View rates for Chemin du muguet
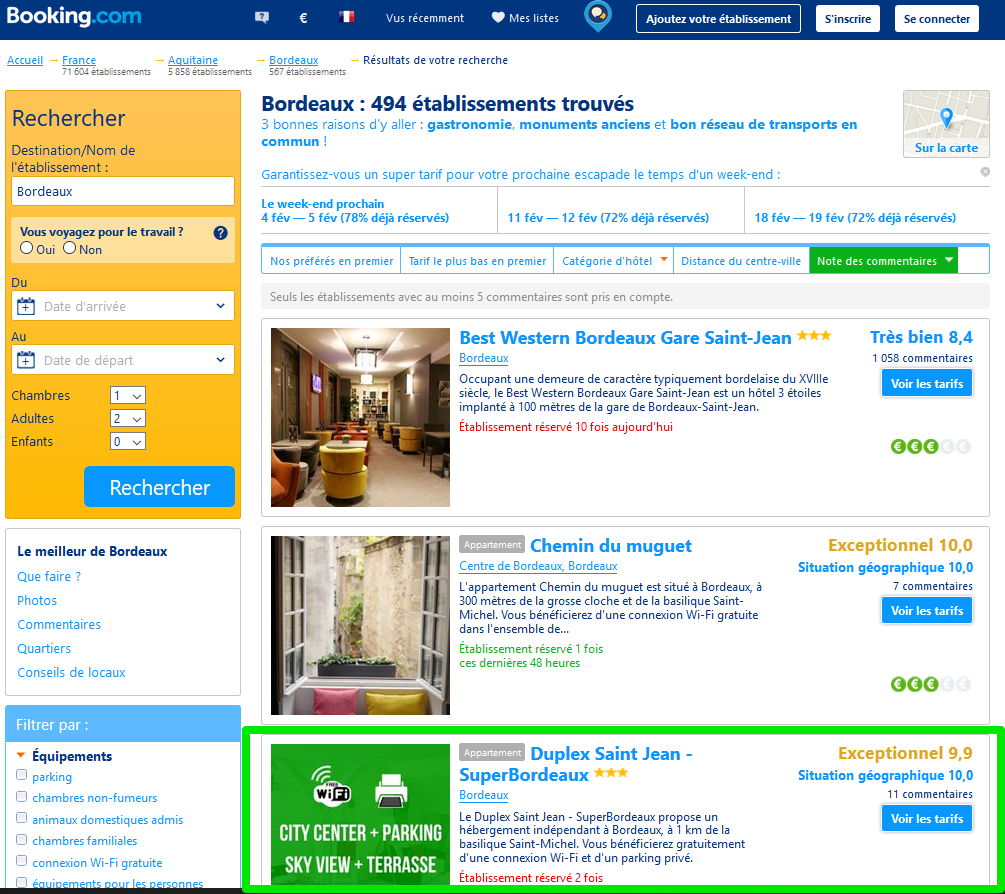This screenshot has width=1005, height=894. point(927,610)
